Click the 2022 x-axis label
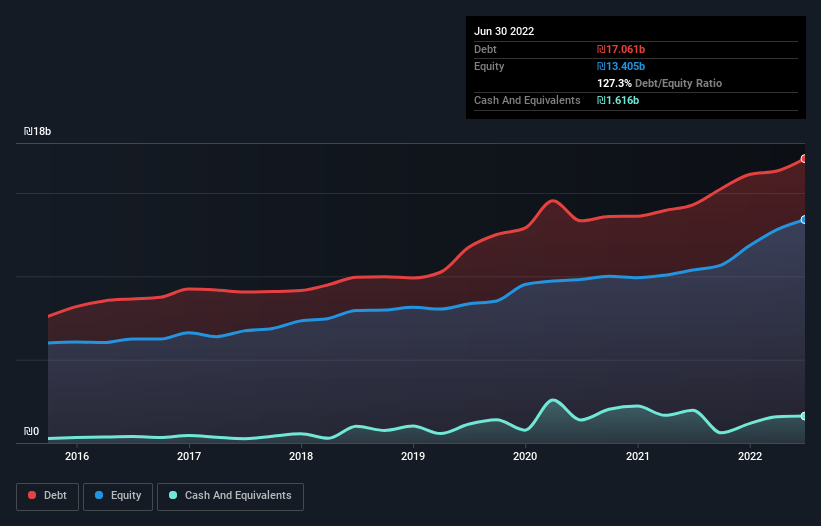The height and width of the screenshot is (526, 821). [x=750, y=456]
